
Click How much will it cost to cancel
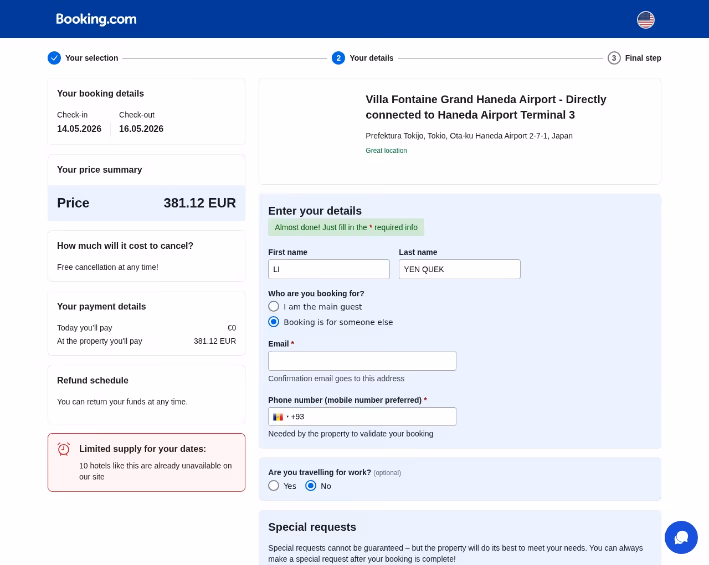125,246
